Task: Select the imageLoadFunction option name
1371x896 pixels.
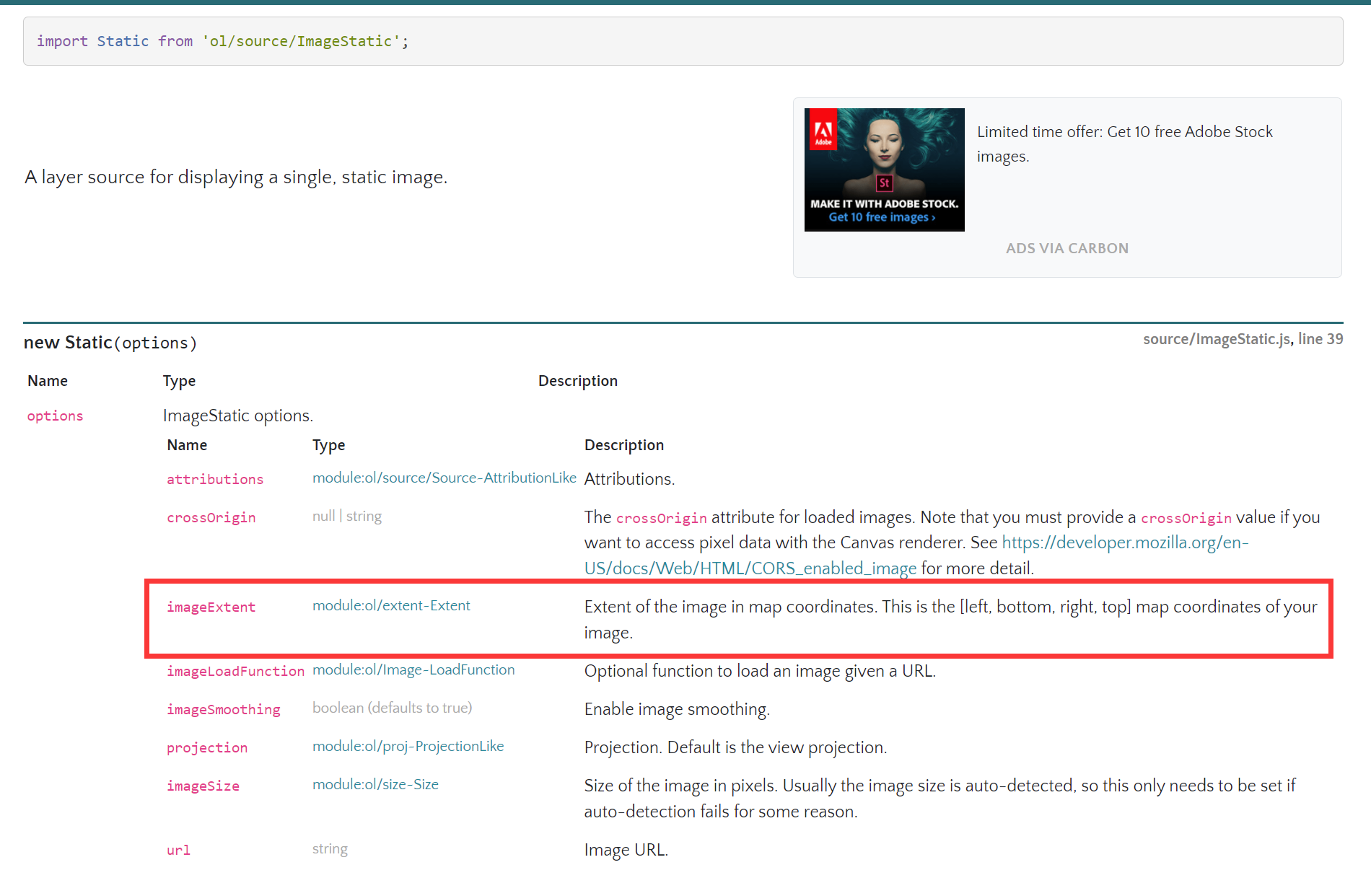Action: coord(235,671)
